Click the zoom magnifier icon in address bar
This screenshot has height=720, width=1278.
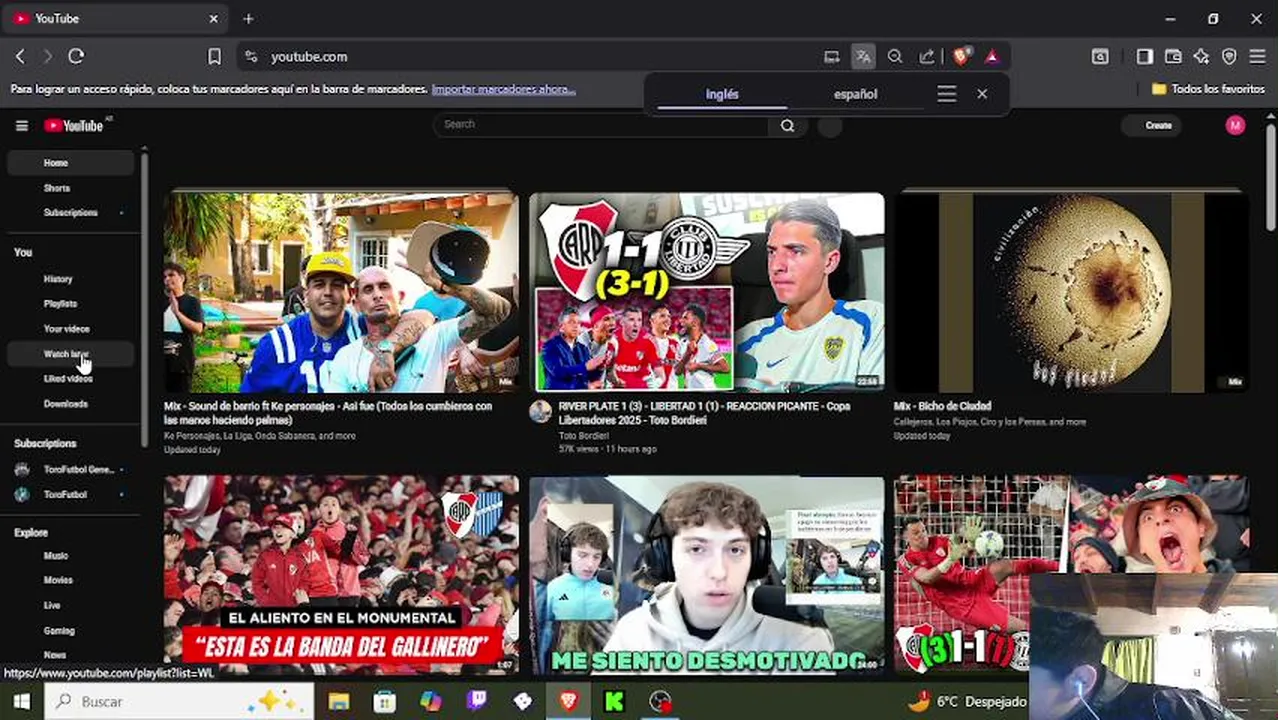(895, 57)
